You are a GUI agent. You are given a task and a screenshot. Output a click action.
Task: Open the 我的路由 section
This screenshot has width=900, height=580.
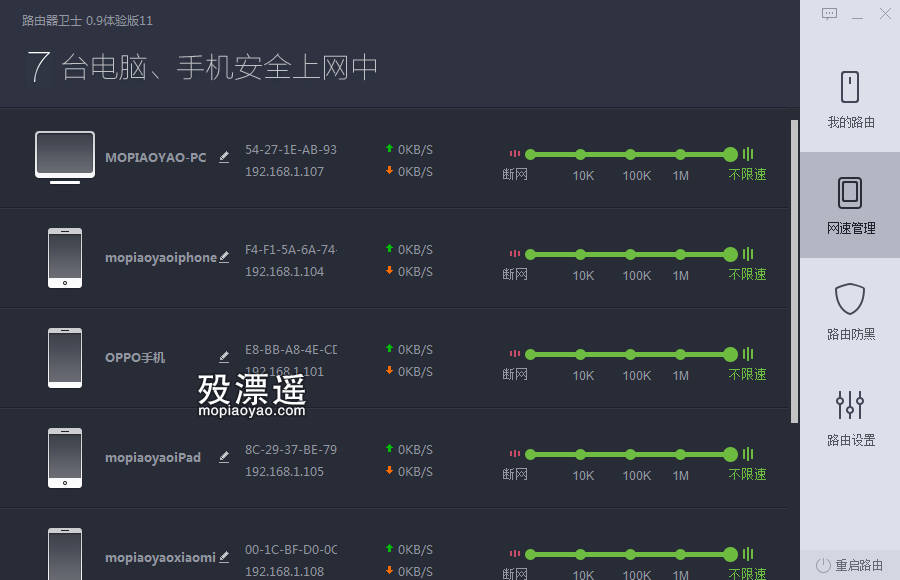pos(850,100)
